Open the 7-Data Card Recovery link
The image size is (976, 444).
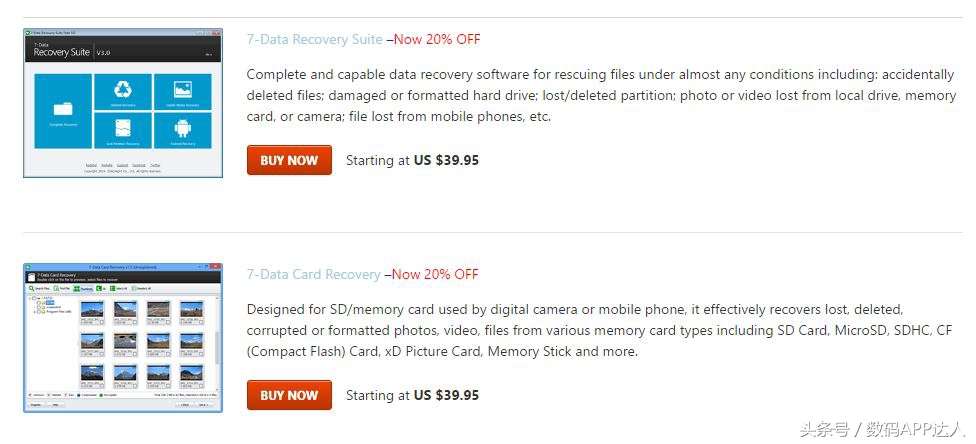[x=313, y=274]
